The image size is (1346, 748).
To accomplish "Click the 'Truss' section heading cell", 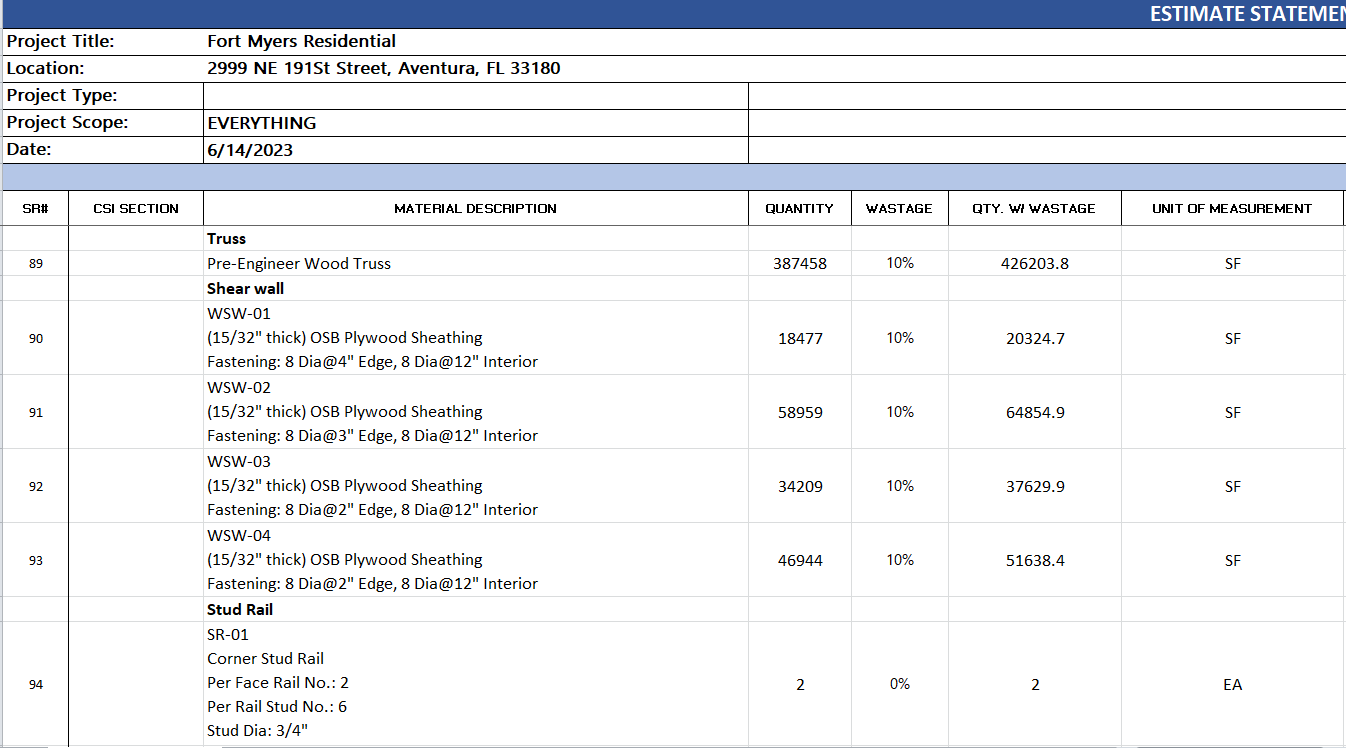I will click(476, 239).
